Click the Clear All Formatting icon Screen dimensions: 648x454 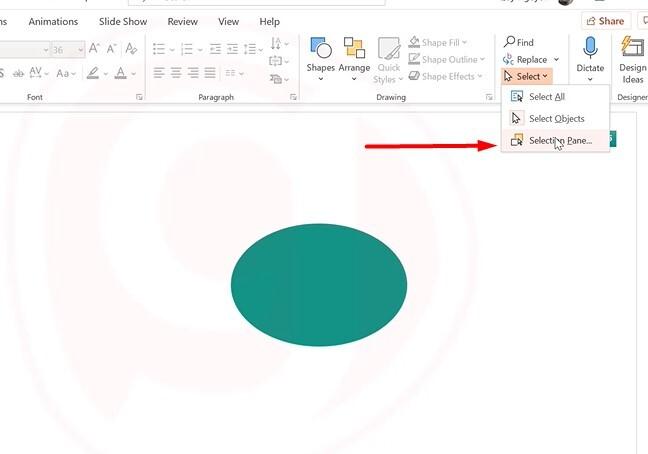[131, 49]
